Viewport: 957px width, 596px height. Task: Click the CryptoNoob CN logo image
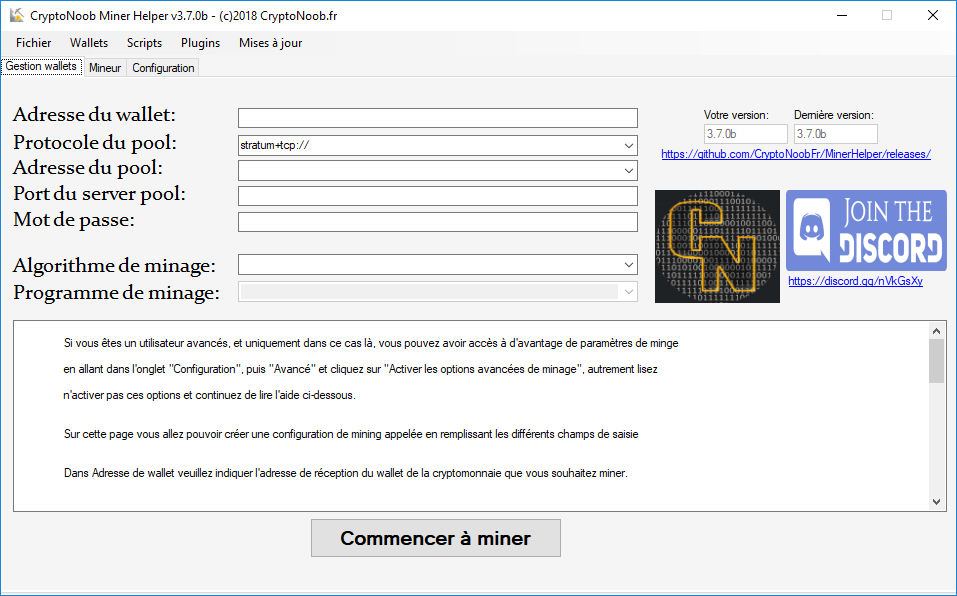[717, 246]
